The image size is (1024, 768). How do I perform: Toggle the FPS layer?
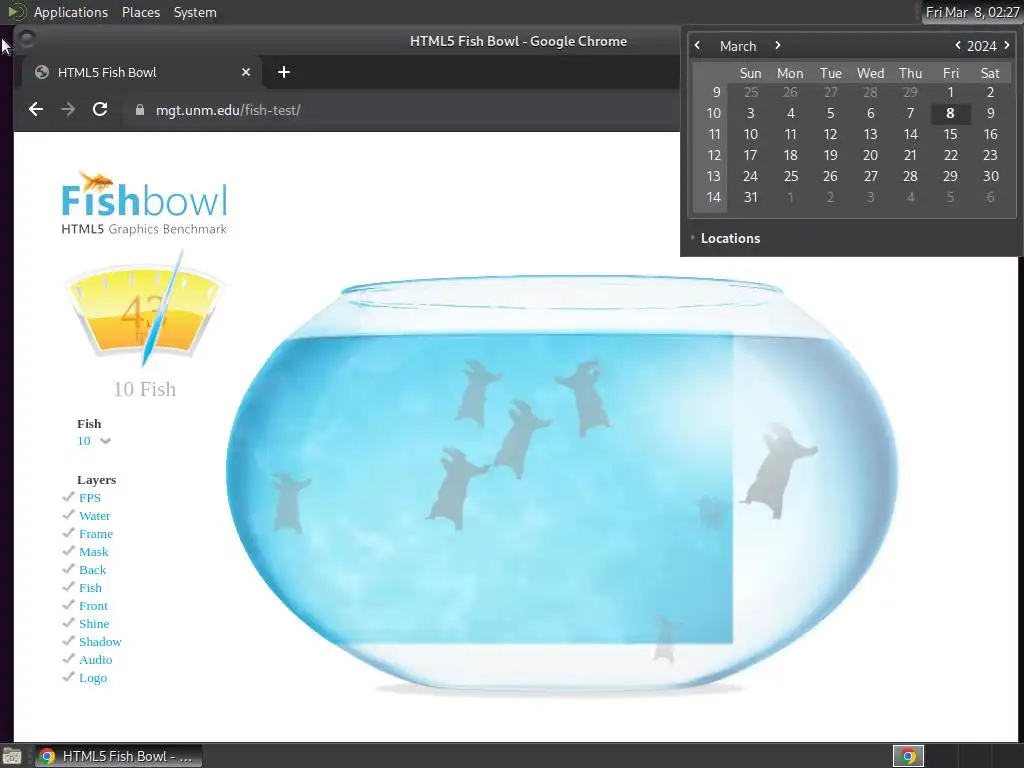pyautogui.click(x=89, y=498)
